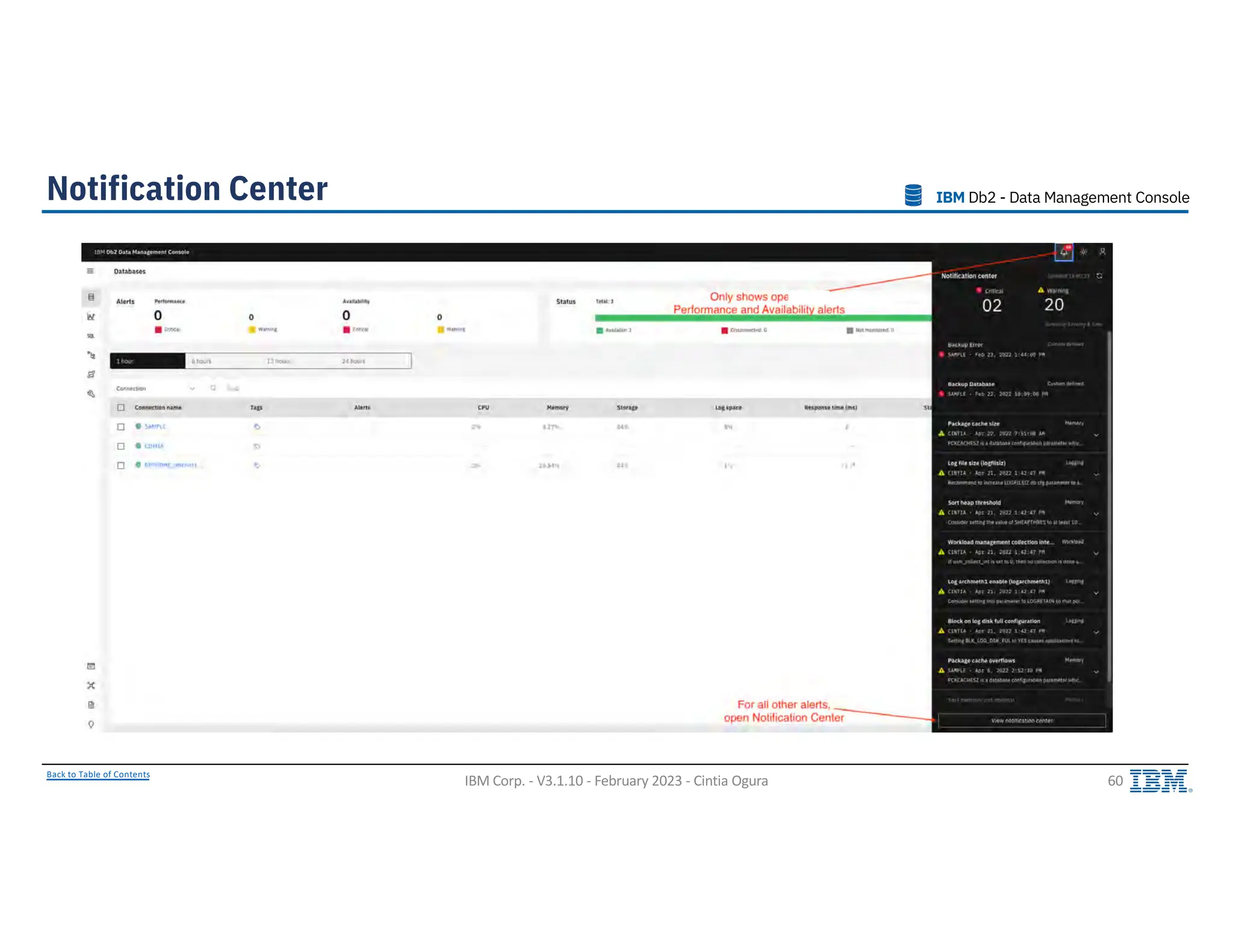This screenshot has width=1233, height=952.
Task: Click the notification bell icon
Action: tap(1064, 252)
